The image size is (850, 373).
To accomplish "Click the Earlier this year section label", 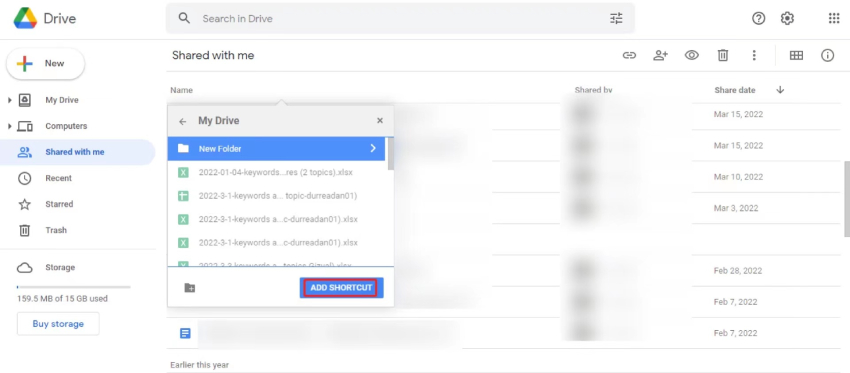I will [x=199, y=365].
